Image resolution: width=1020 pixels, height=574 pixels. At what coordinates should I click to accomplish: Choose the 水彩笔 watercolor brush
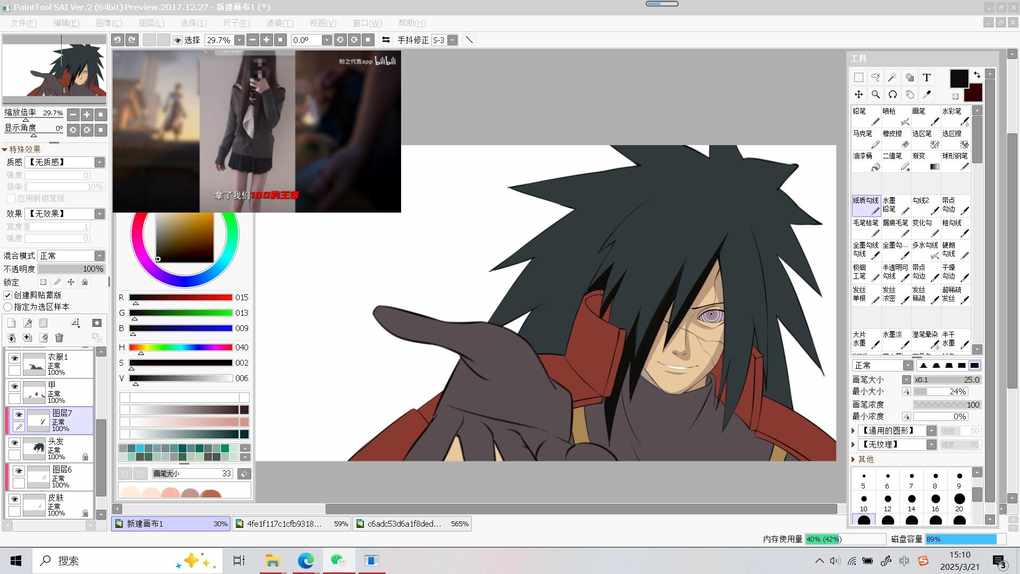click(956, 116)
